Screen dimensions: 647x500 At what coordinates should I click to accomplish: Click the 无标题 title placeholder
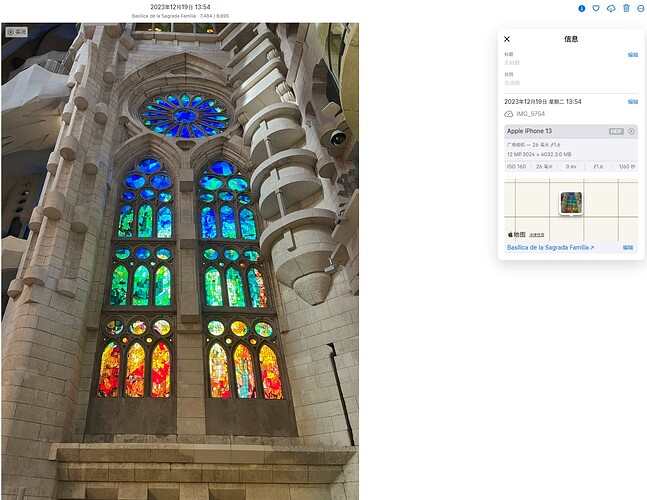512,63
